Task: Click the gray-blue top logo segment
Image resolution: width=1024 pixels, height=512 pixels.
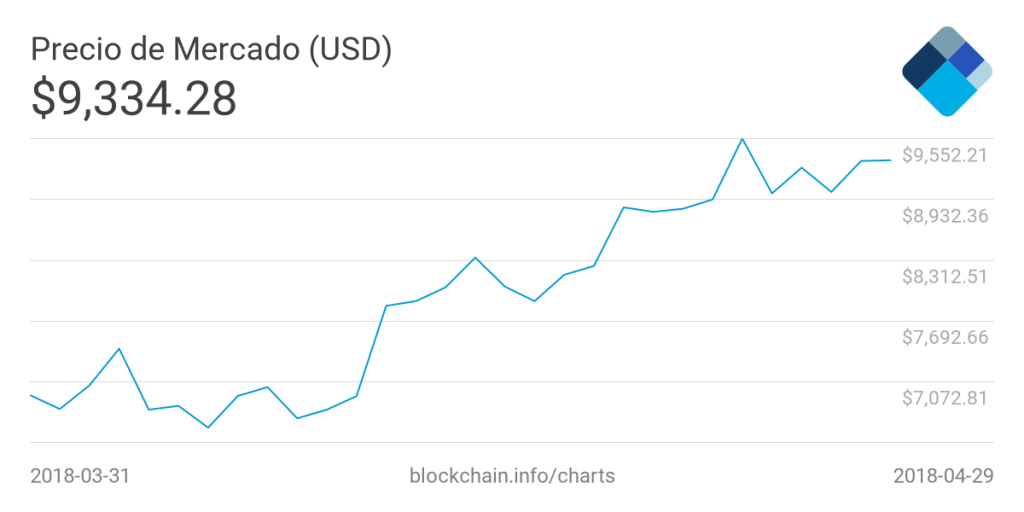Action: (947, 41)
